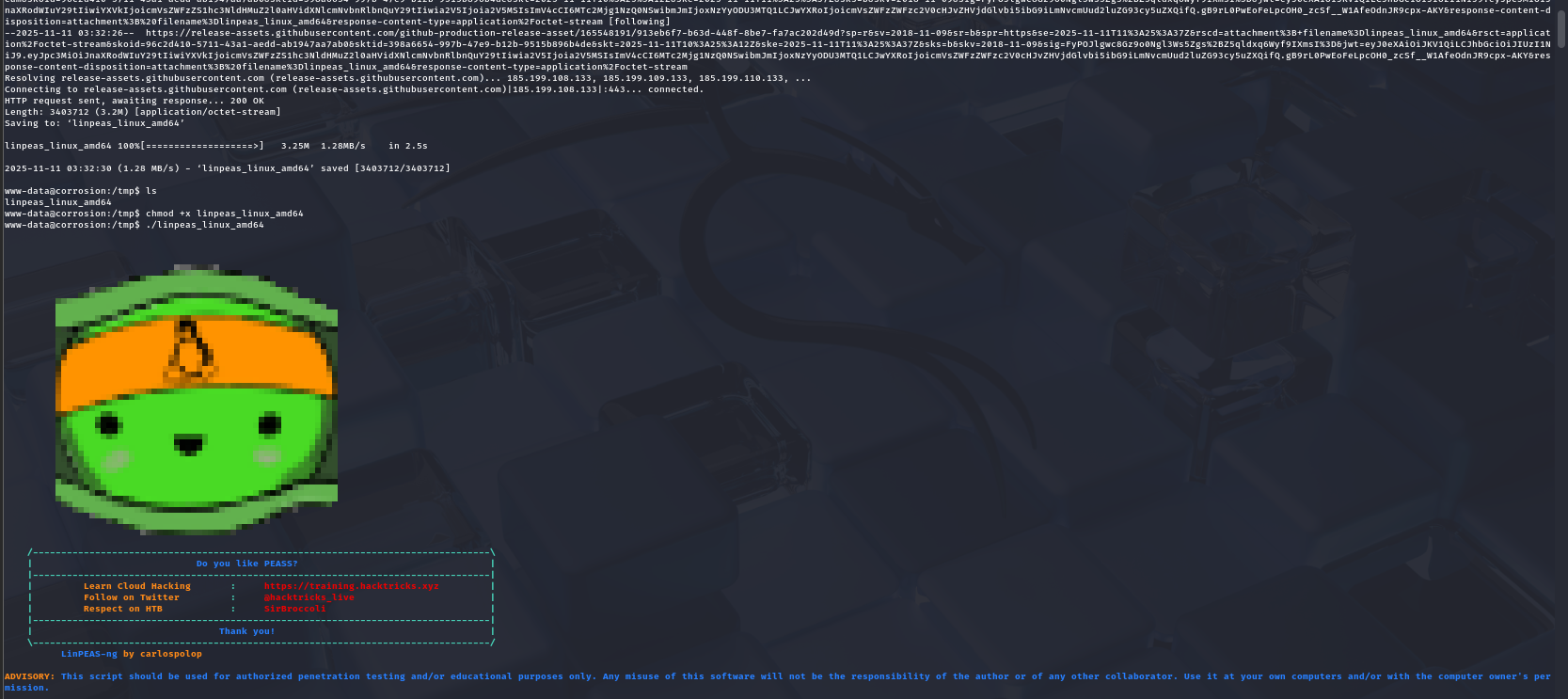
Task: Open the https://training.hacktricks.xyz link
Action: tap(351, 586)
